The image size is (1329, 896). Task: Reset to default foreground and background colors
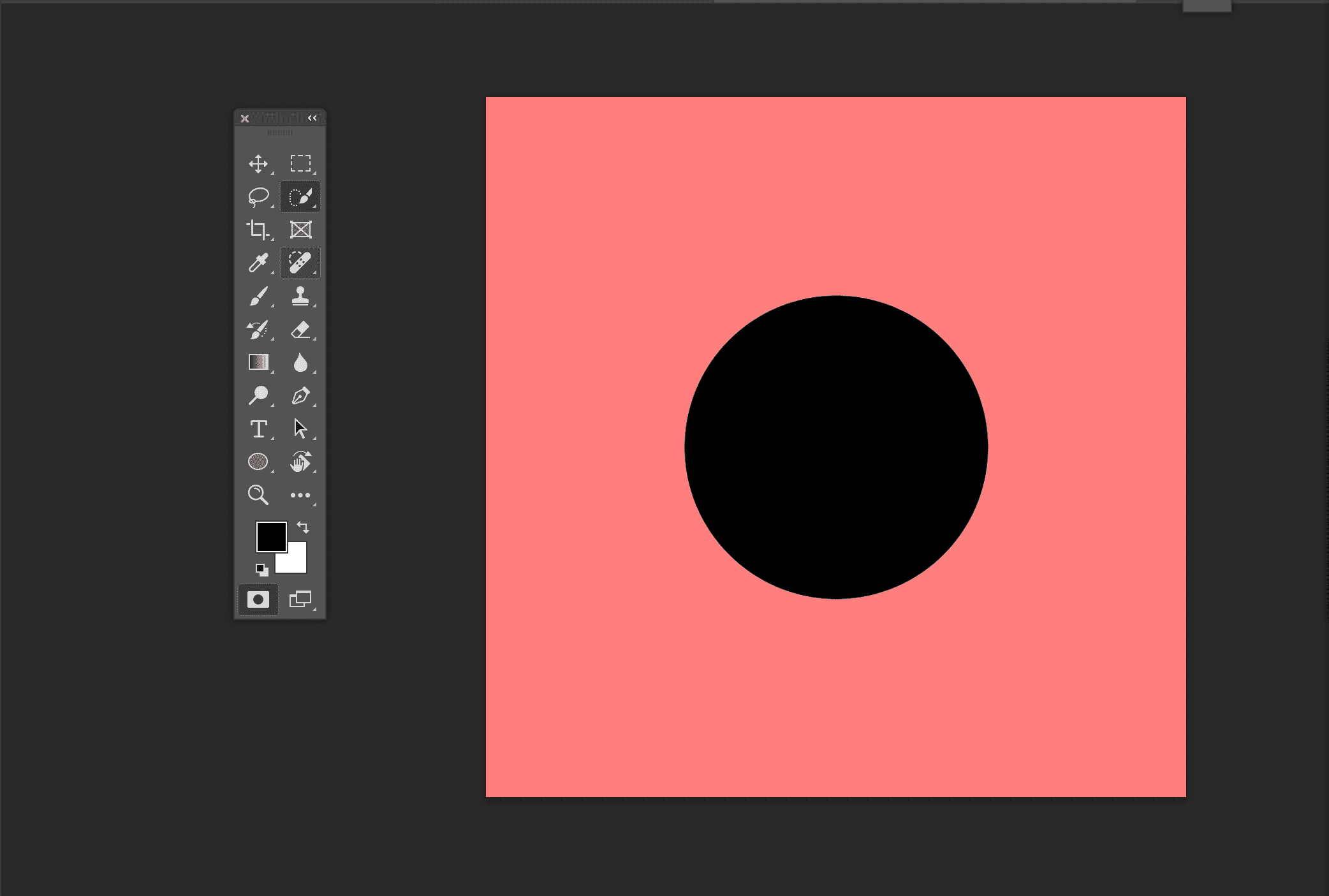(x=261, y=569)
